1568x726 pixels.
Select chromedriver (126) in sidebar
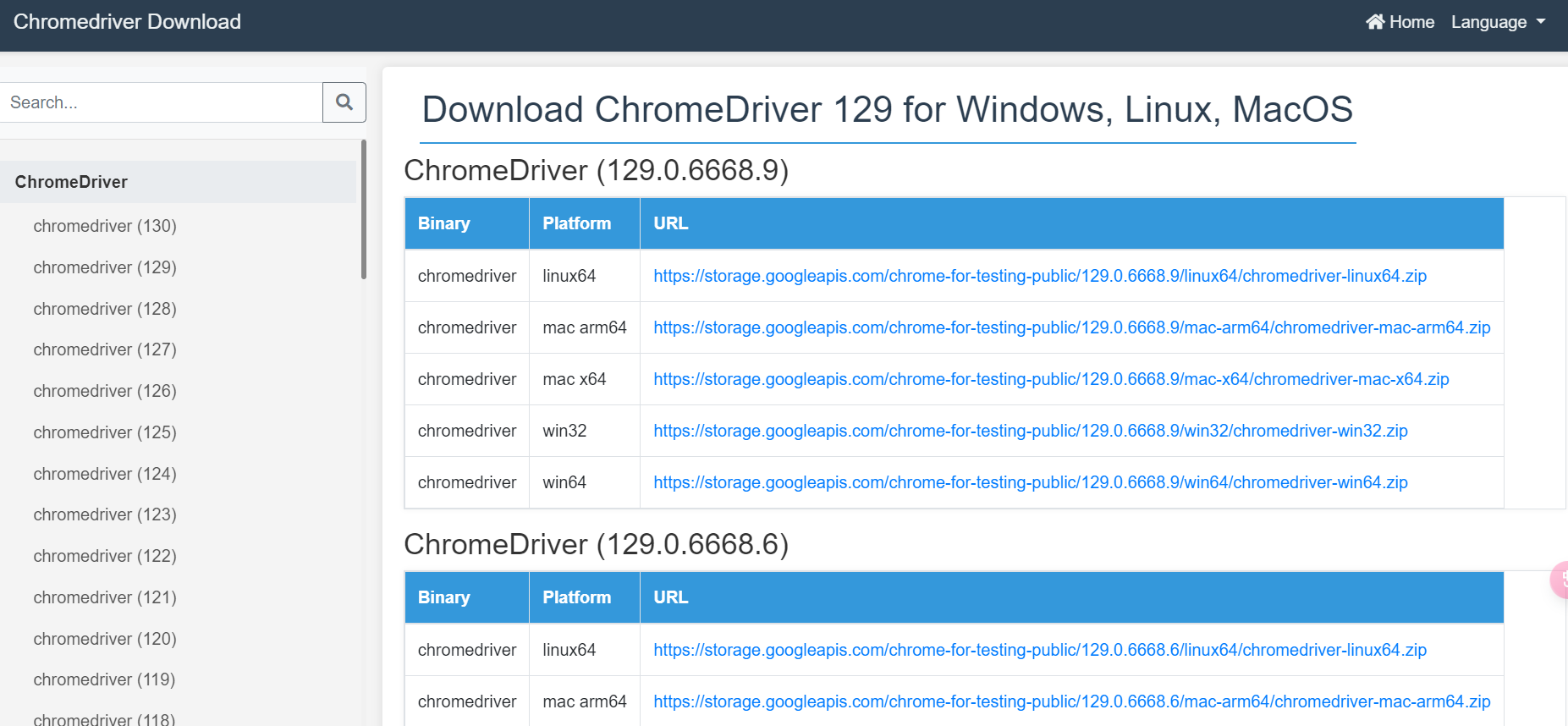[105, 391]
